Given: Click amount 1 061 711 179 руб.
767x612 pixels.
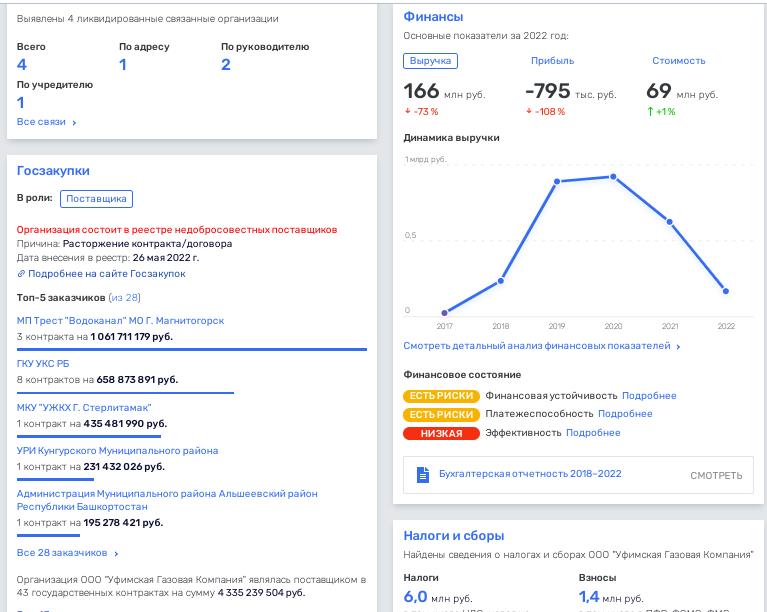Looking at the screenshot, I should tap(132, 337).
